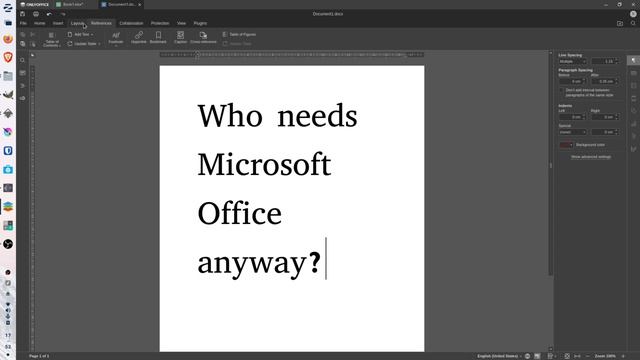Switch to the Collaboration ribbon tab
Screen dimensions: 640x360
coord(131,23)
